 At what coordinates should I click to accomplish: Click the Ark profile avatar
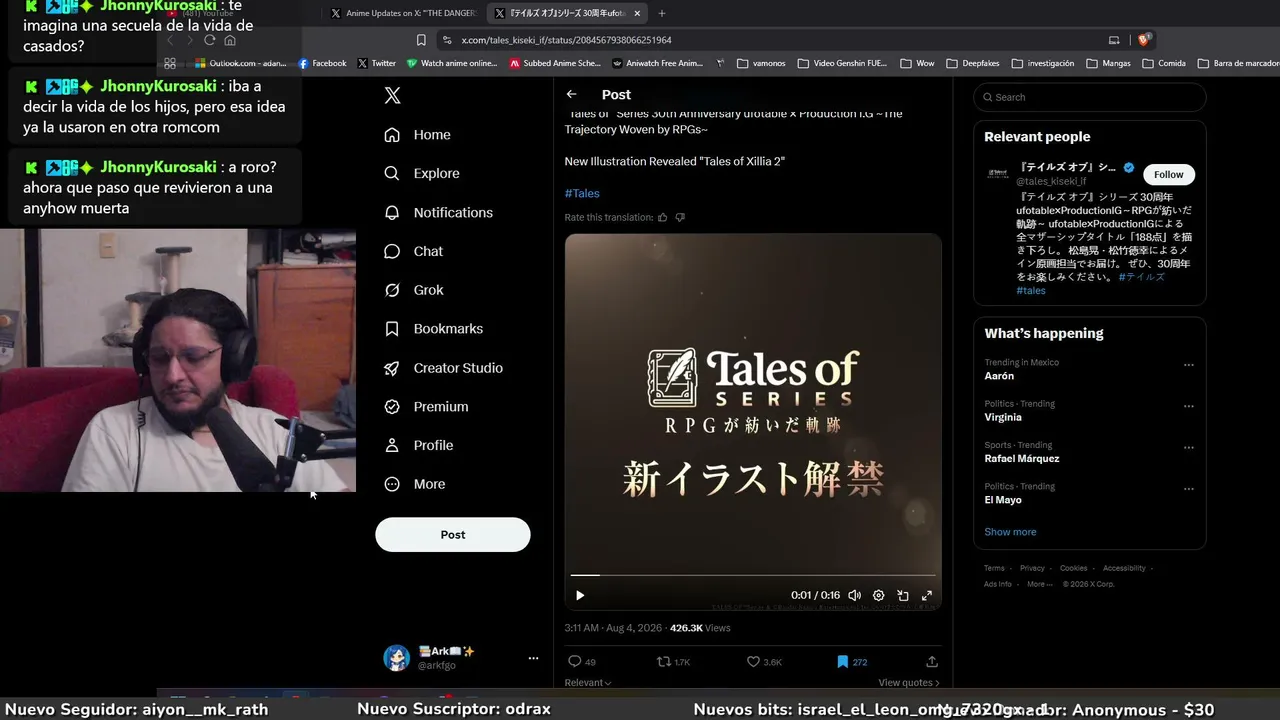[x=397, y=658]
